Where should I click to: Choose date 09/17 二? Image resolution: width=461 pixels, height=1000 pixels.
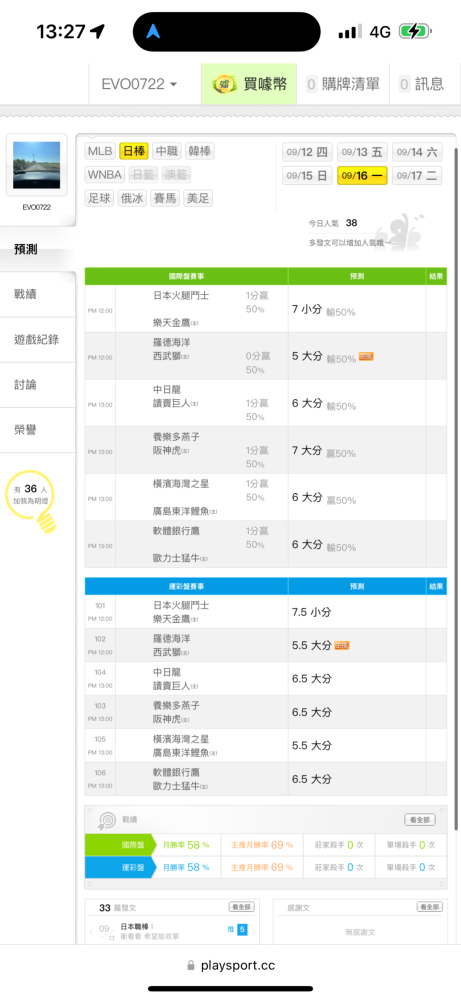click(x=417, y=175)
